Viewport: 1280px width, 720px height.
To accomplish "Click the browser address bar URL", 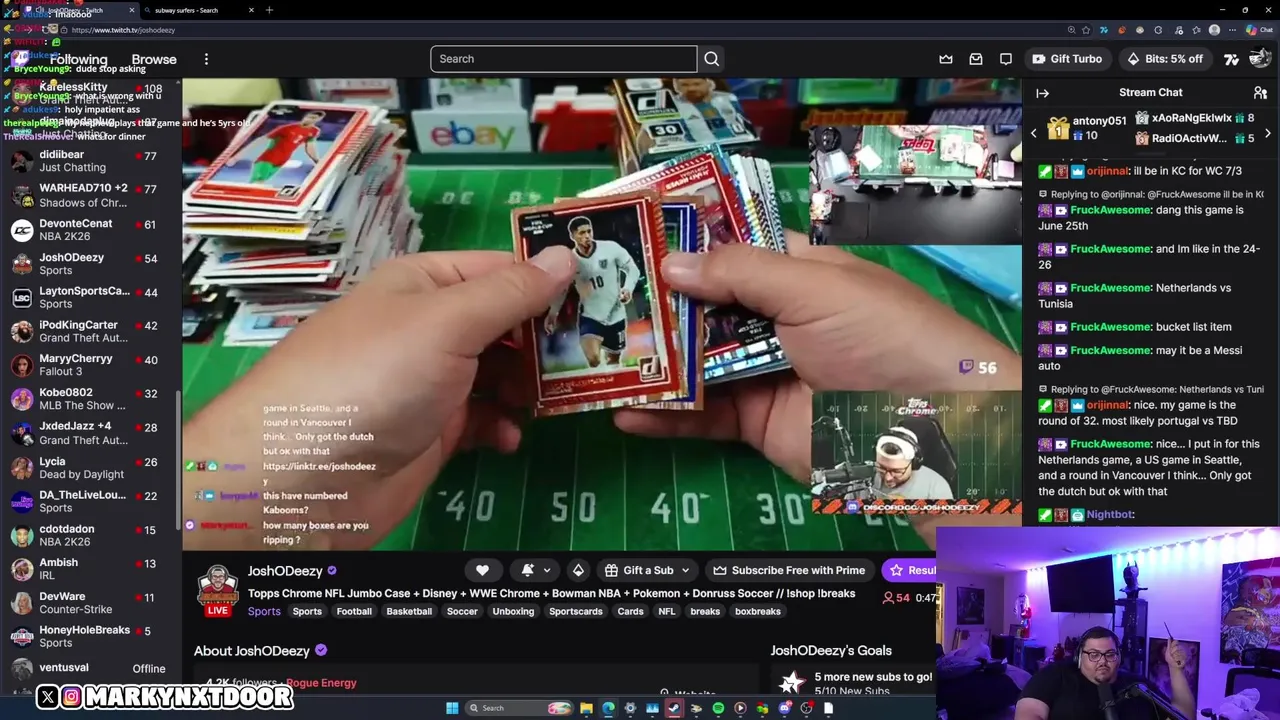I will (x=123, y=30).
